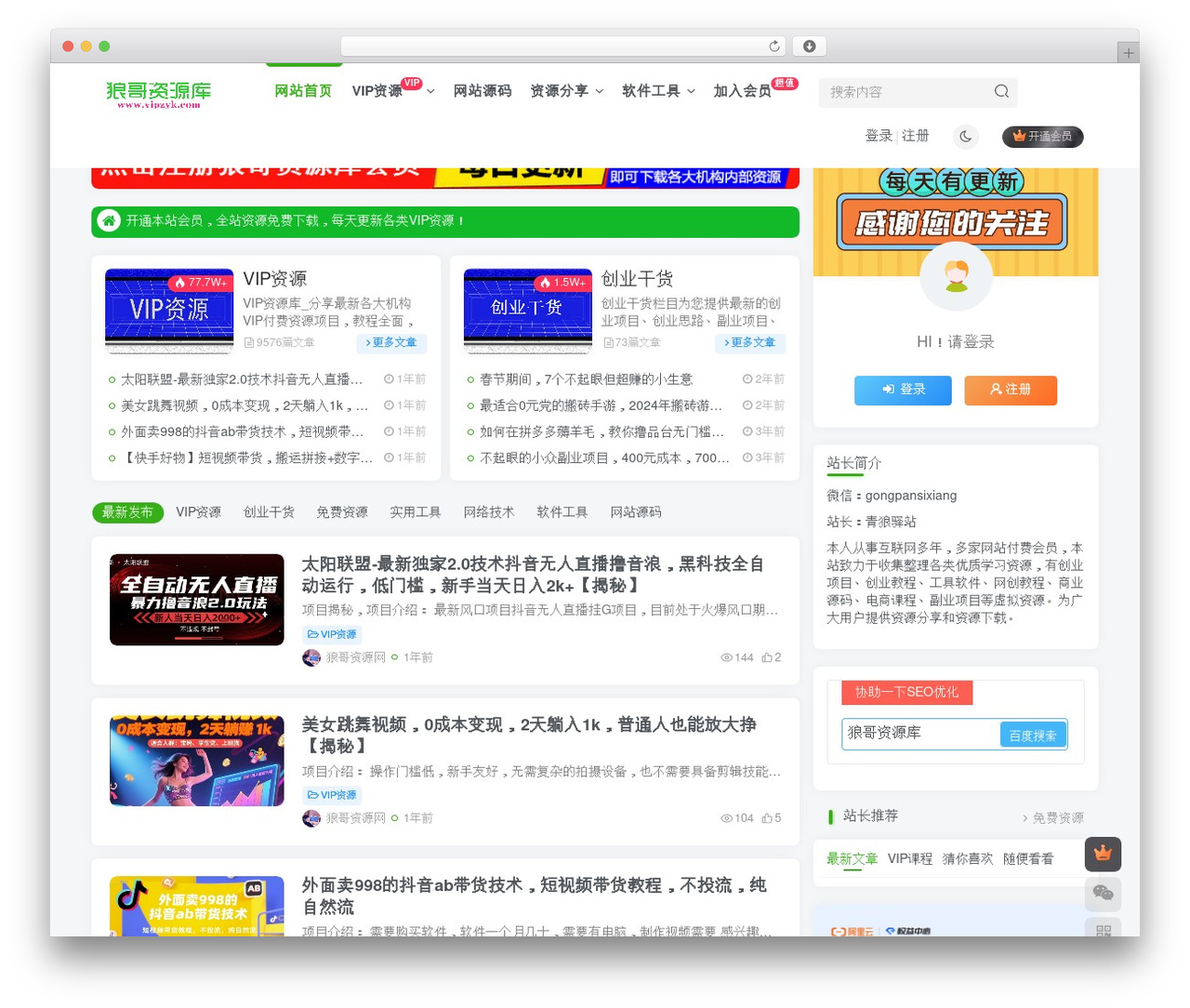Select the 猜你喜欢 sidebar tab

pos(968,859)
